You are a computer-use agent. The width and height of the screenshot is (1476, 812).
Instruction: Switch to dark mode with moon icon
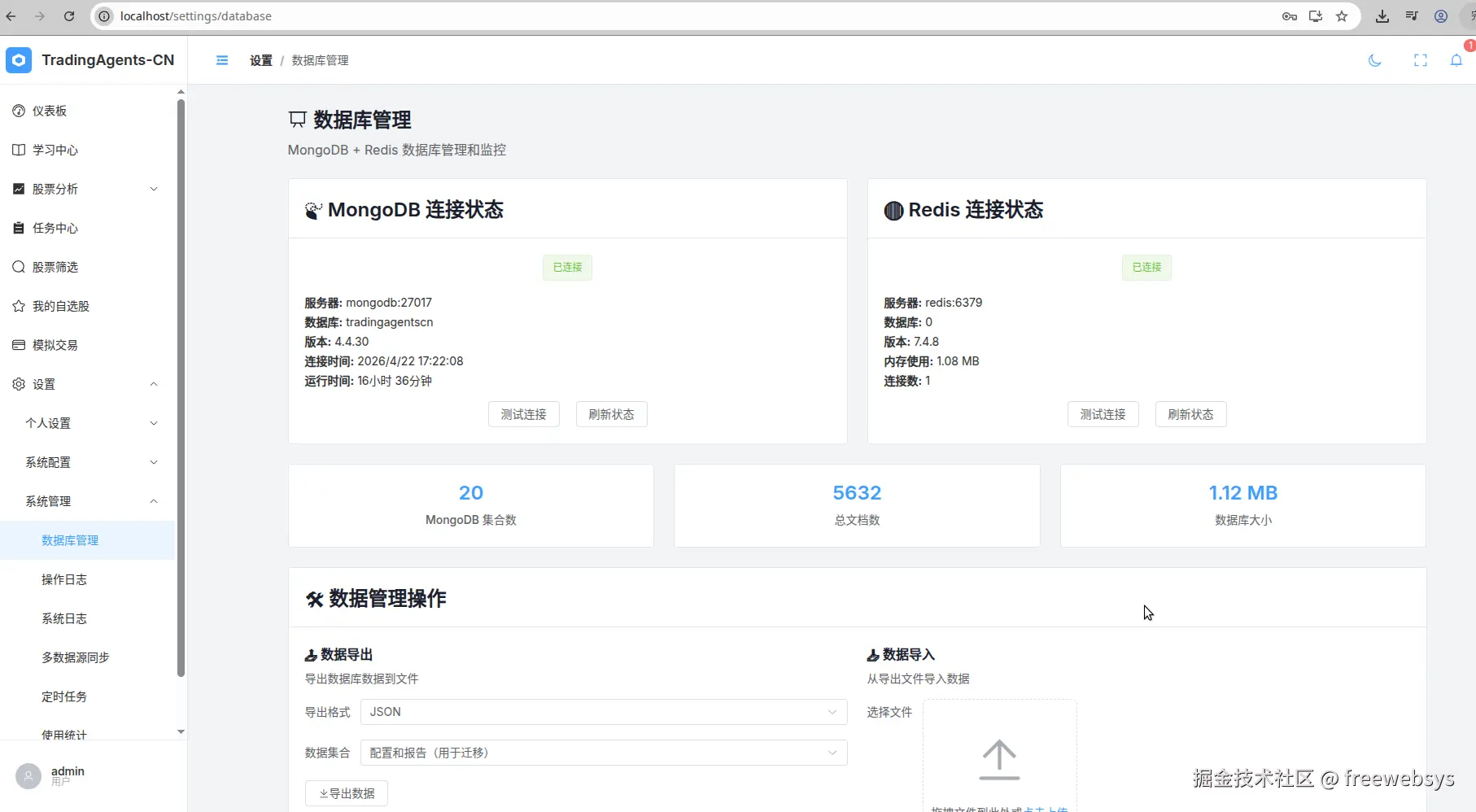pyautogui.click(x=1375, y=60)
